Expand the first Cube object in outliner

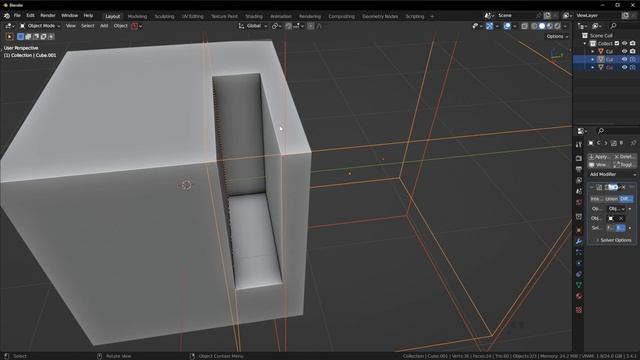pyautogui.click(x=593, y=51)
